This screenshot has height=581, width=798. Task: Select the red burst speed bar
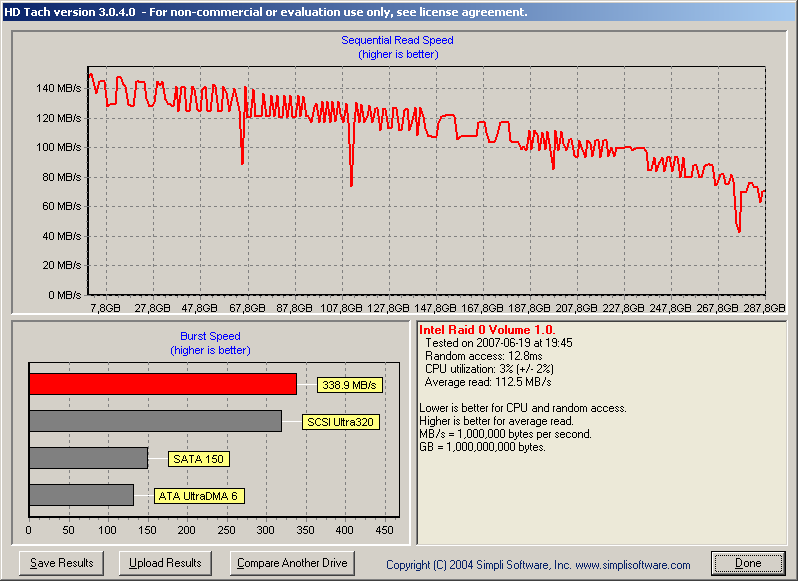[163, 384]
